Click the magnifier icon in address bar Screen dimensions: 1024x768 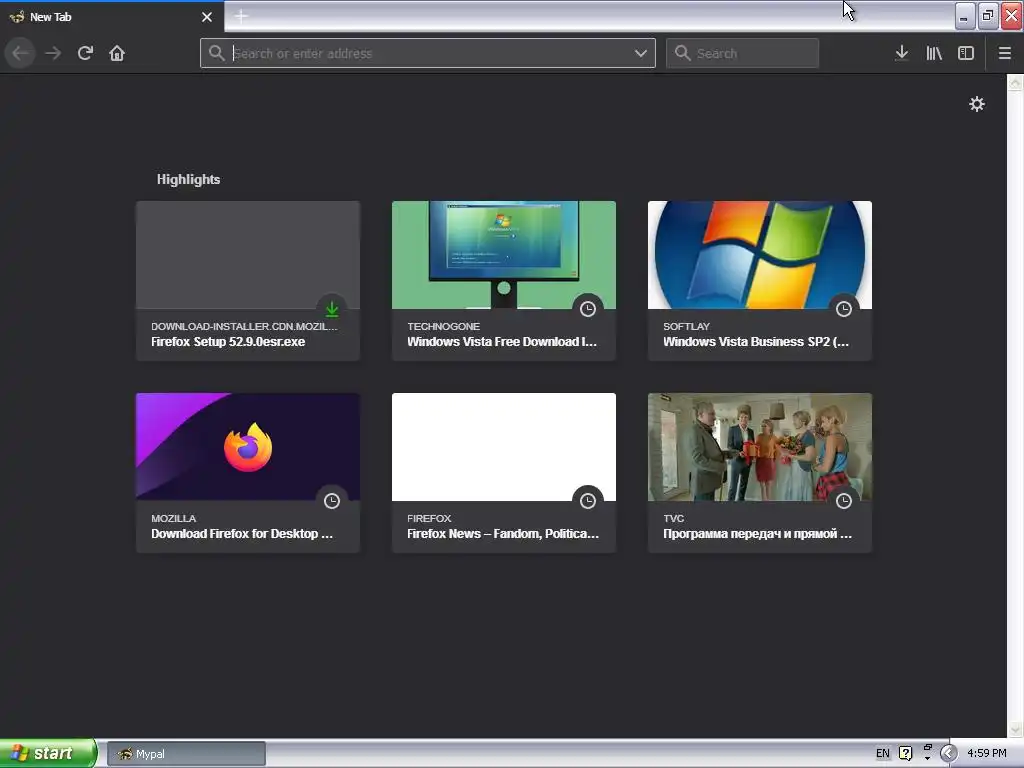point(216,53)
